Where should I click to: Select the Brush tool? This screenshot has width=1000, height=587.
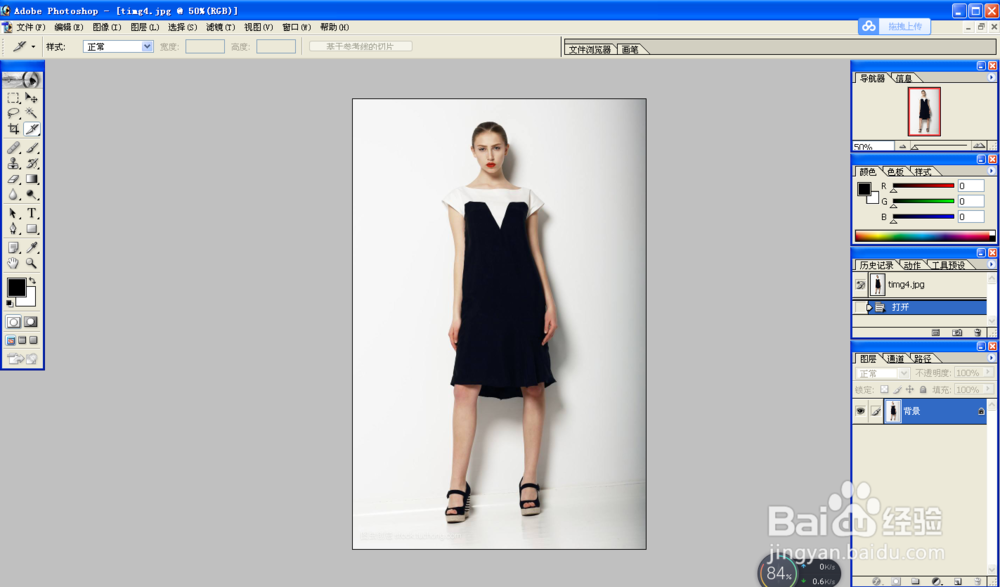[x=31, y=148]
